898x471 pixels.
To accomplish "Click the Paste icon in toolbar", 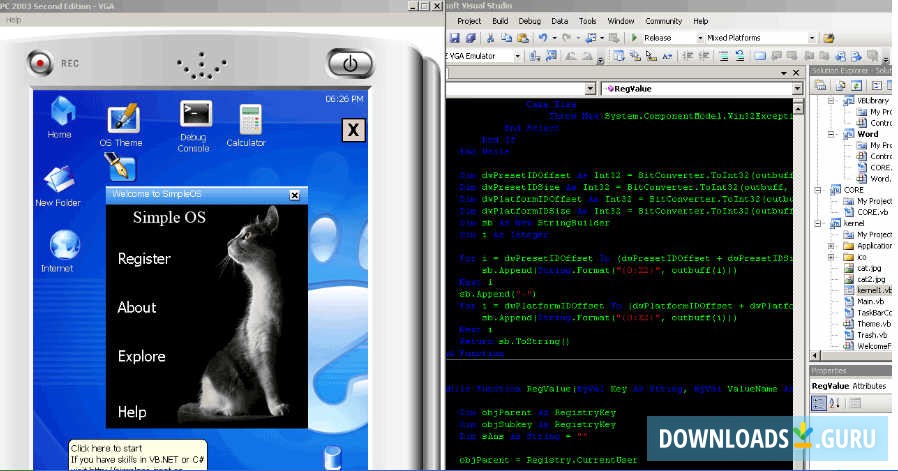I will tap(522, 38).
